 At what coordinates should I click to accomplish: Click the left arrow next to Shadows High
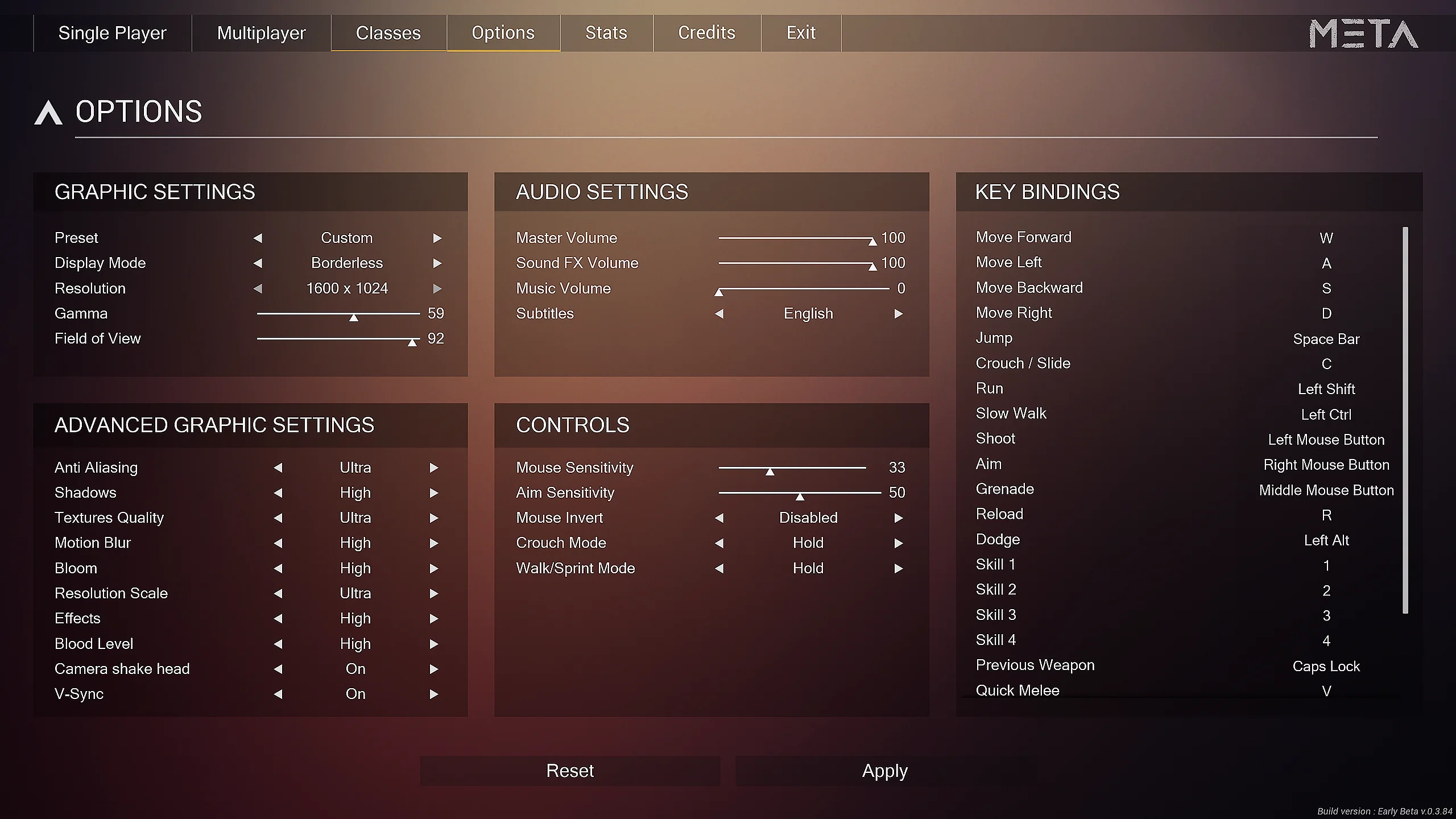(278, 493)
